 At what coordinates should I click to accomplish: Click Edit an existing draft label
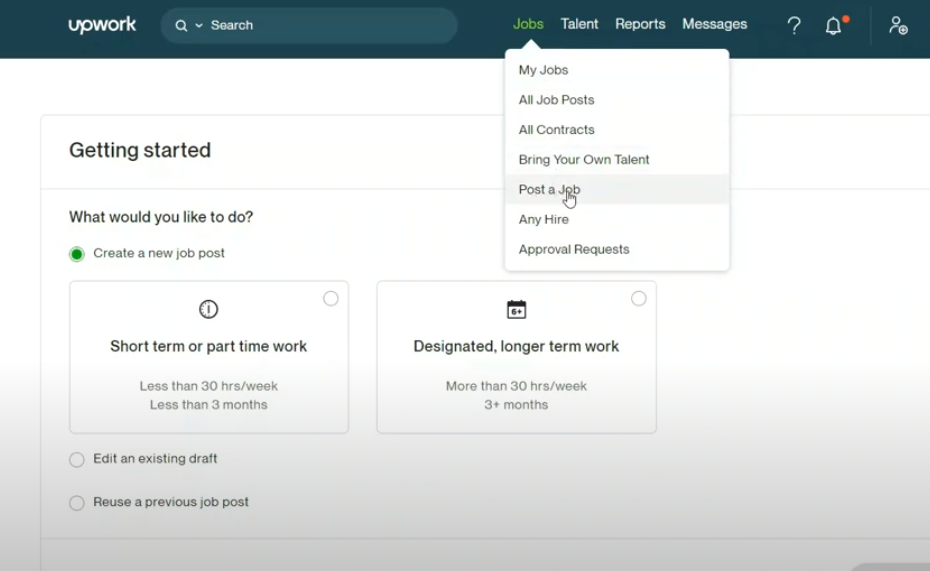coord(155,458)
